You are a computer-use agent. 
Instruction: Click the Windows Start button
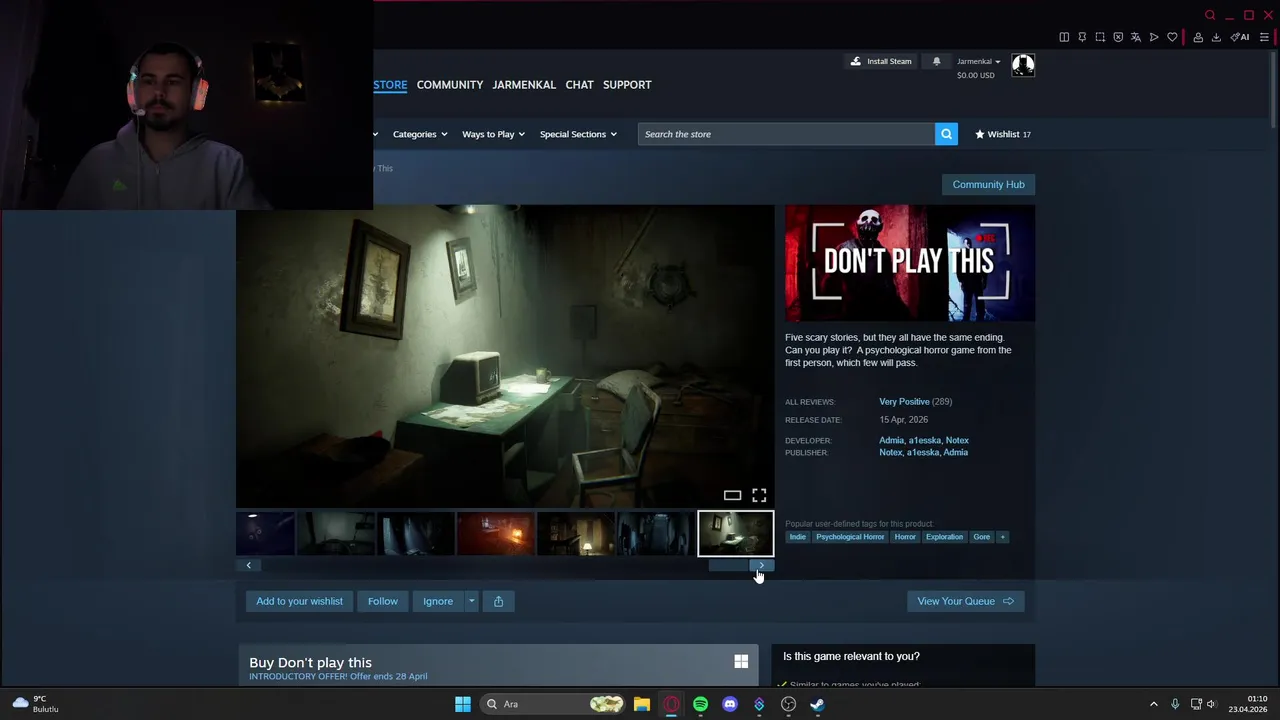tap(462, 704)
